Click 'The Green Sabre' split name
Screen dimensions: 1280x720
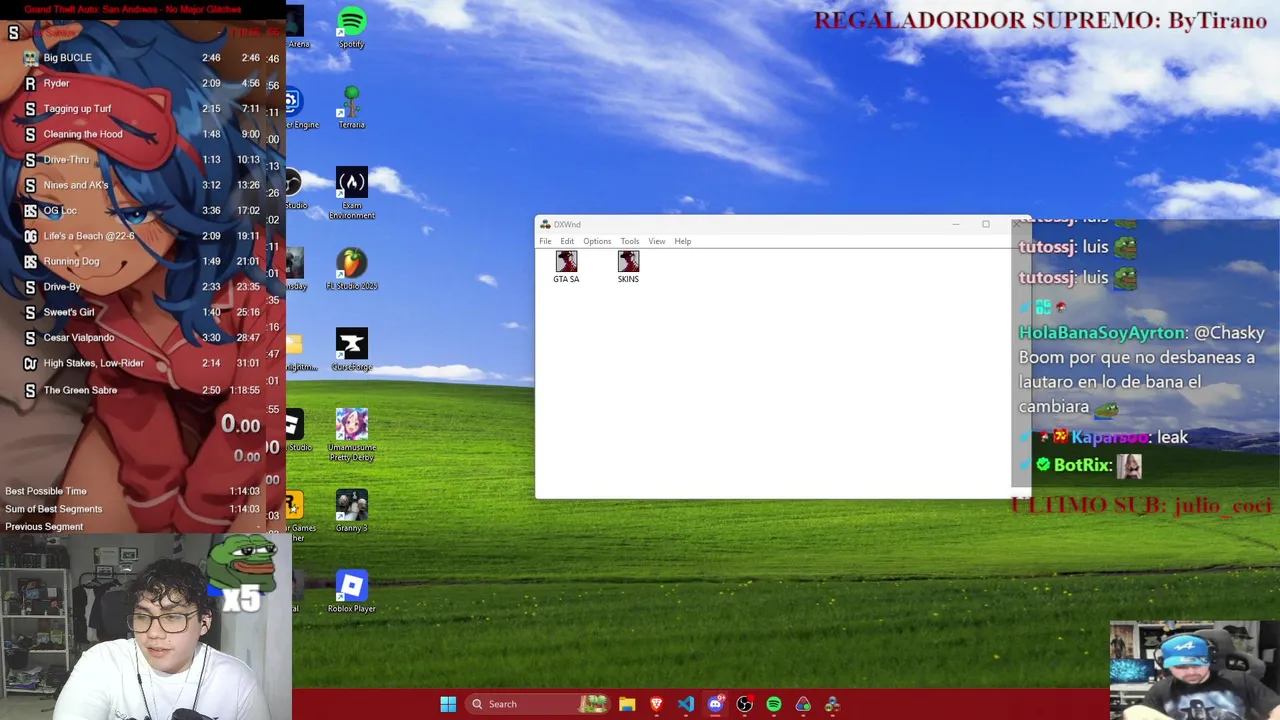(80, 390)
